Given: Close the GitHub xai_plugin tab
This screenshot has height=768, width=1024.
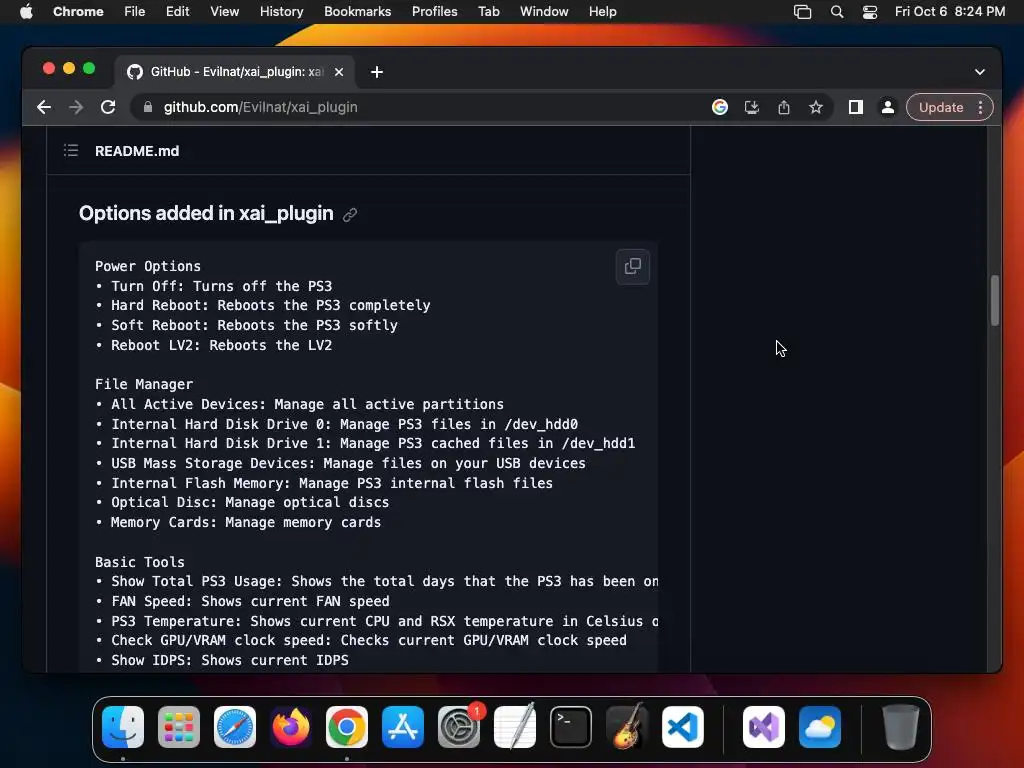Looking at the screenshot, I should click(x=339, y=72).
